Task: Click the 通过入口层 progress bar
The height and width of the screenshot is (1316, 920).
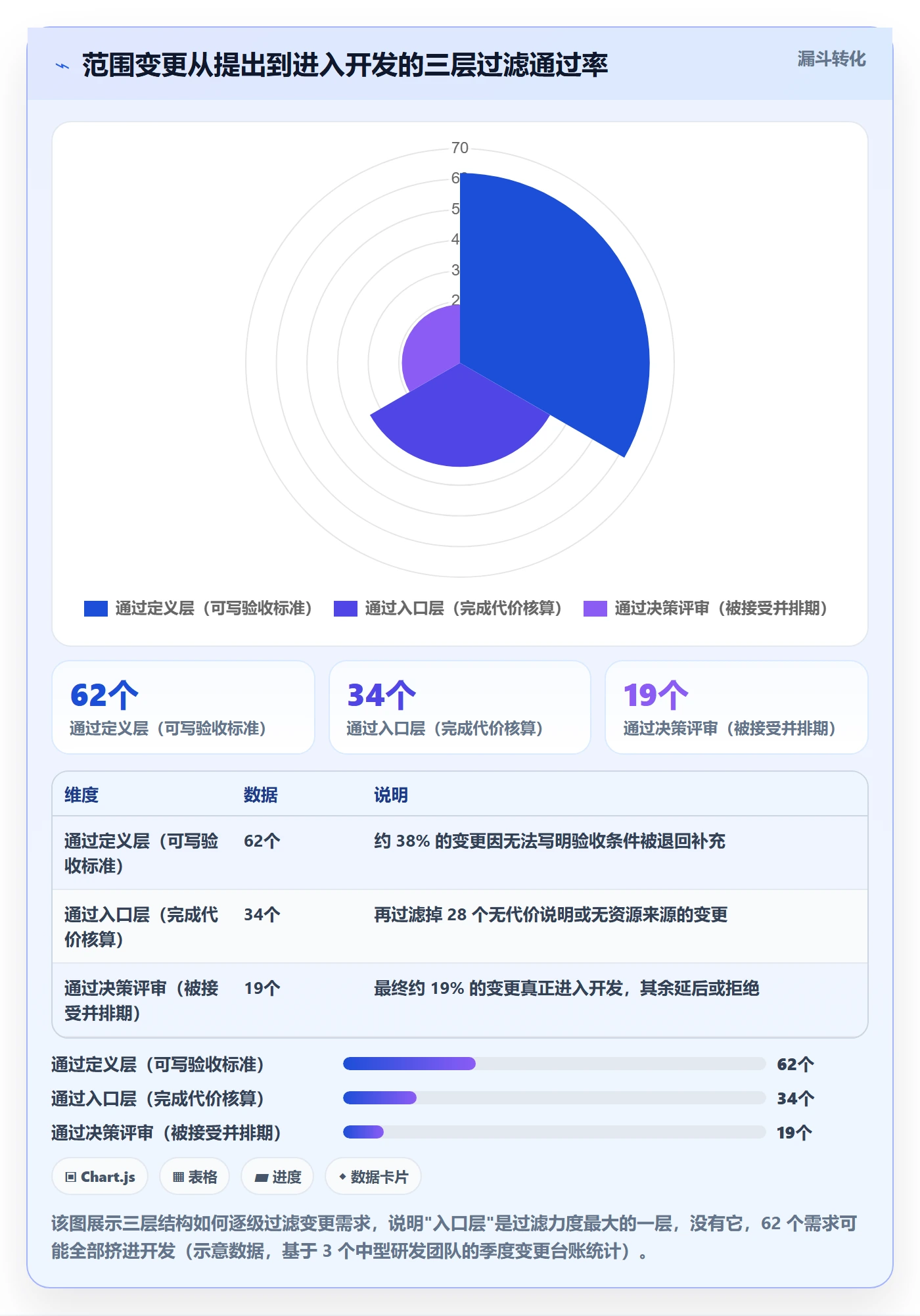Action: coord(554,1098)
